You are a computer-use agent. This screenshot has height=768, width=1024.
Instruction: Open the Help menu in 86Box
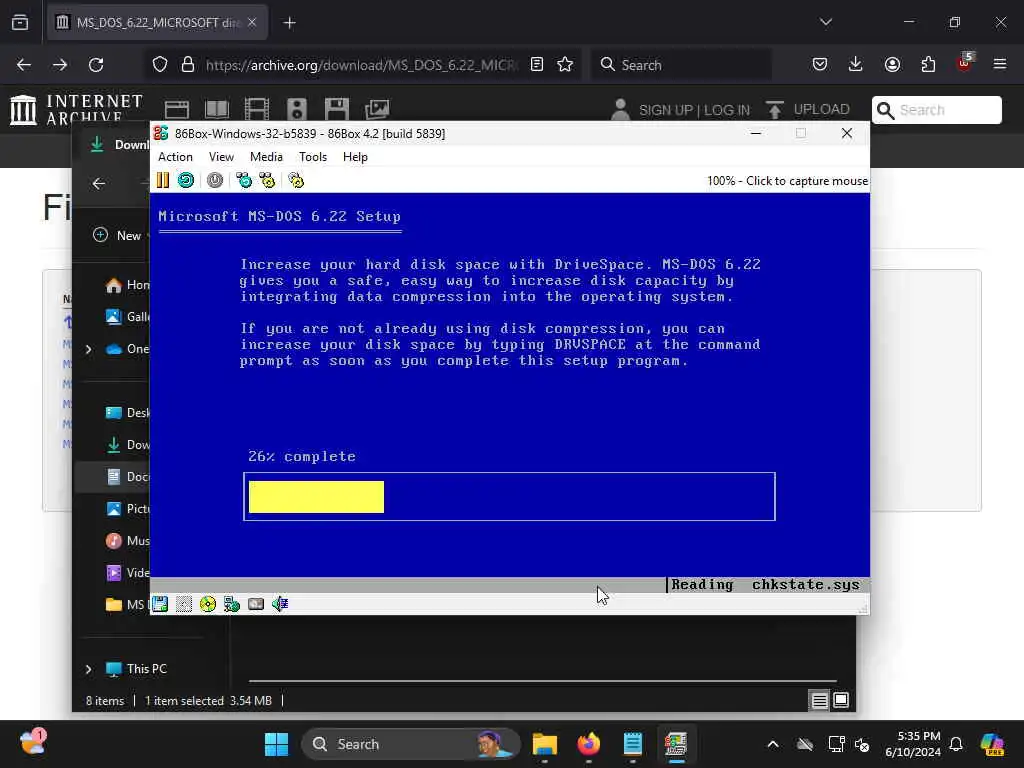pos(355,157)
